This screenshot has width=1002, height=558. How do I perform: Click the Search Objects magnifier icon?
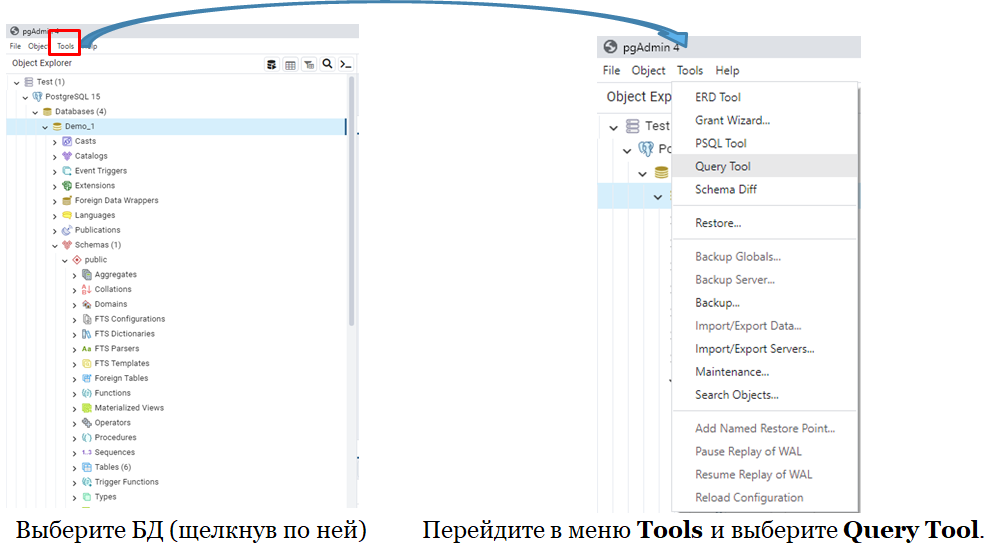tap(327, 64)
